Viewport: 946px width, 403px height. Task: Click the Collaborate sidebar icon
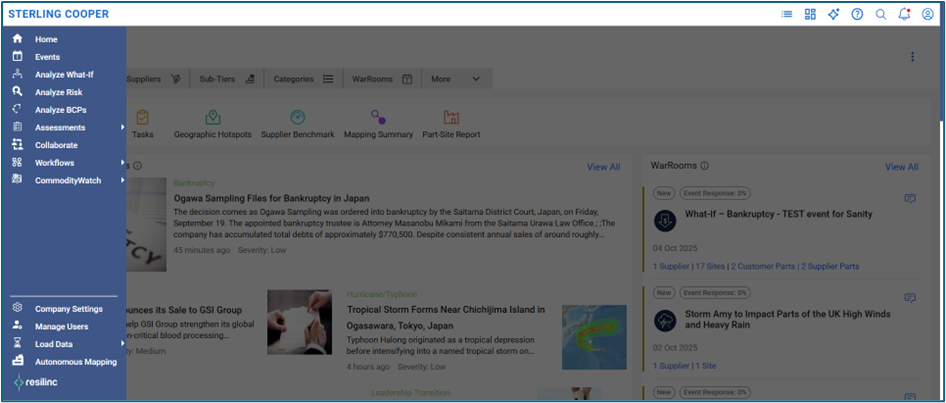[17, 145]
